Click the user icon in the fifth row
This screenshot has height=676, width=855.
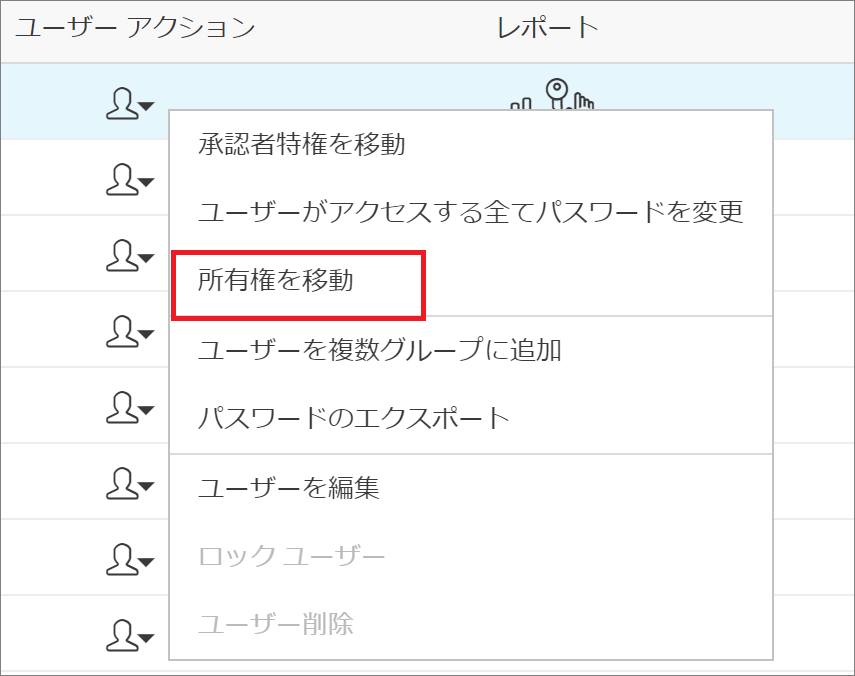120,405
